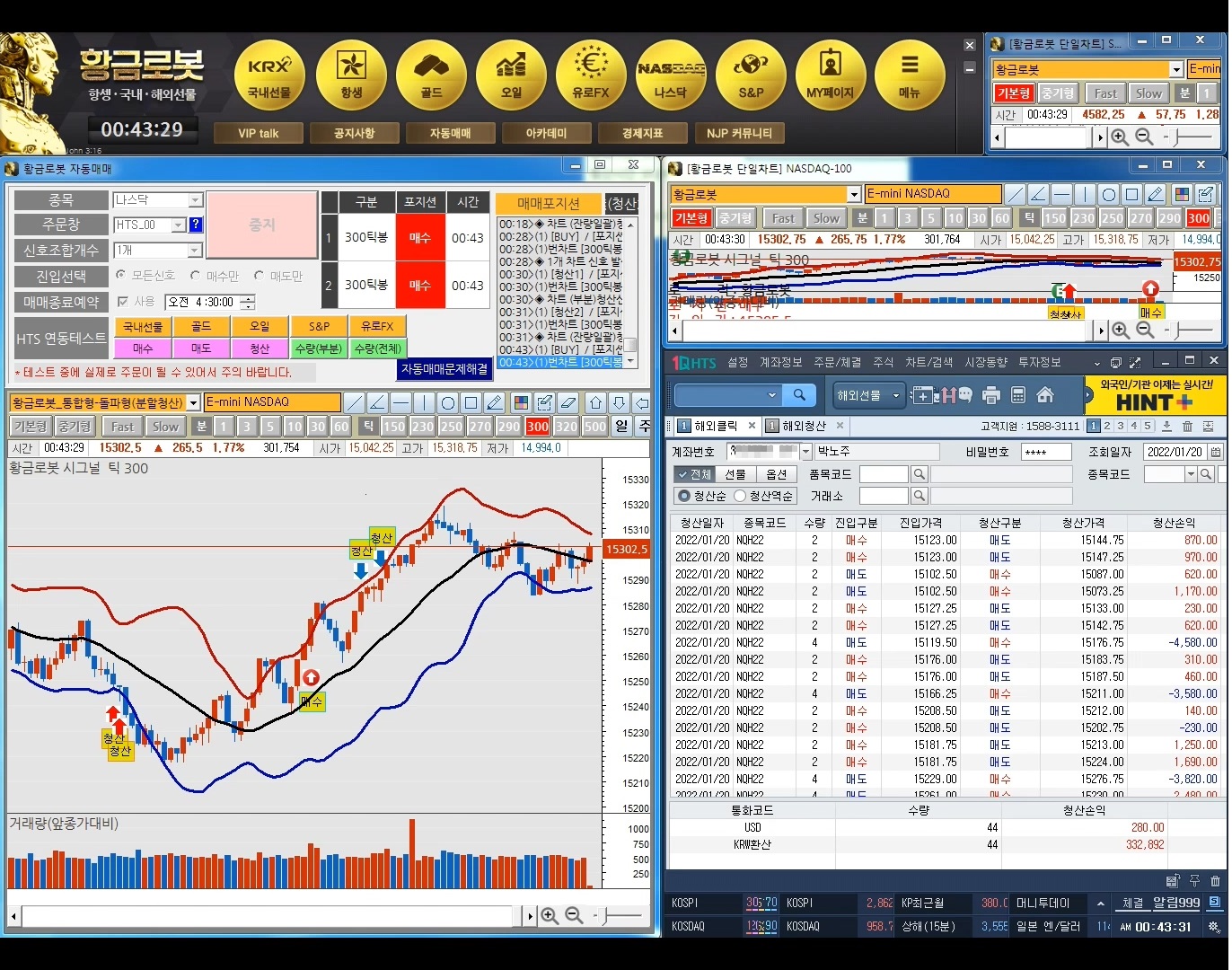
Task: Open the 메뉴 hamburger icon
Action: pyautogui.click(x=910, y=75)
